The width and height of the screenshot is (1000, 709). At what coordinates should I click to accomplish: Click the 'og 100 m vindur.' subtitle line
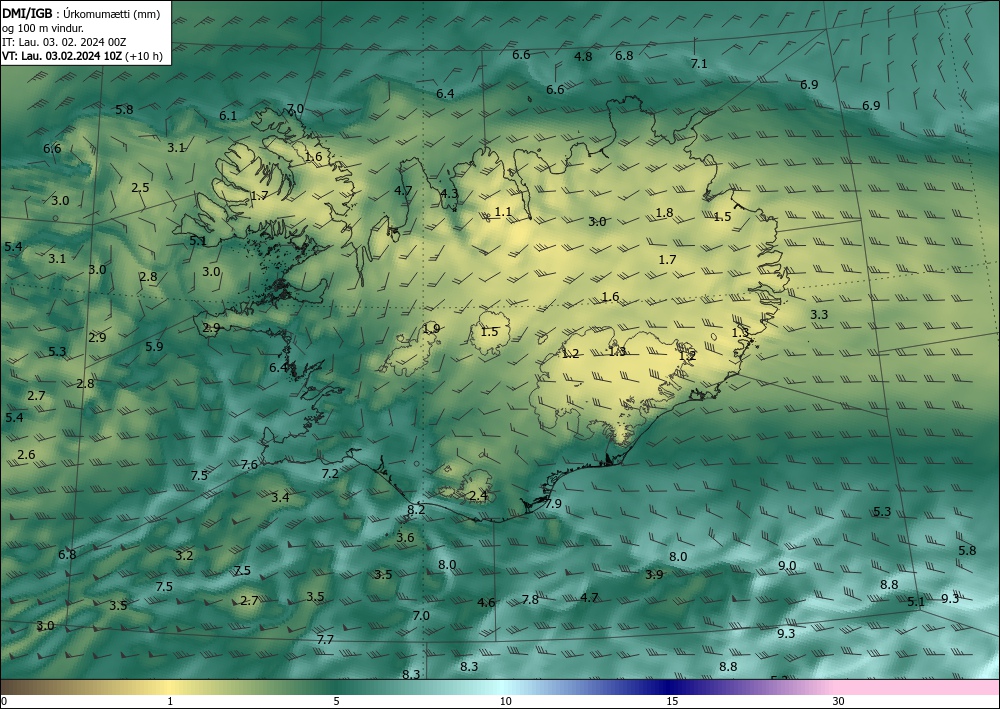[43, 28]
